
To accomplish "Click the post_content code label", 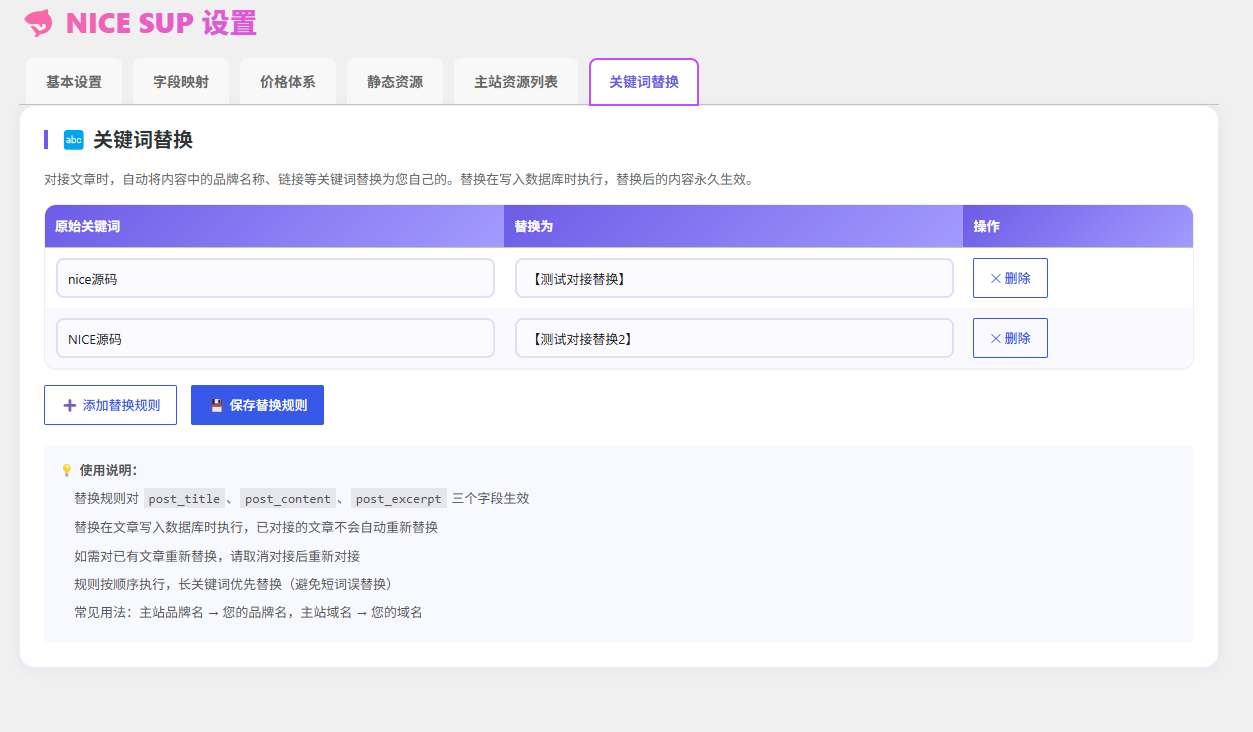I will (x=288, y=499).
